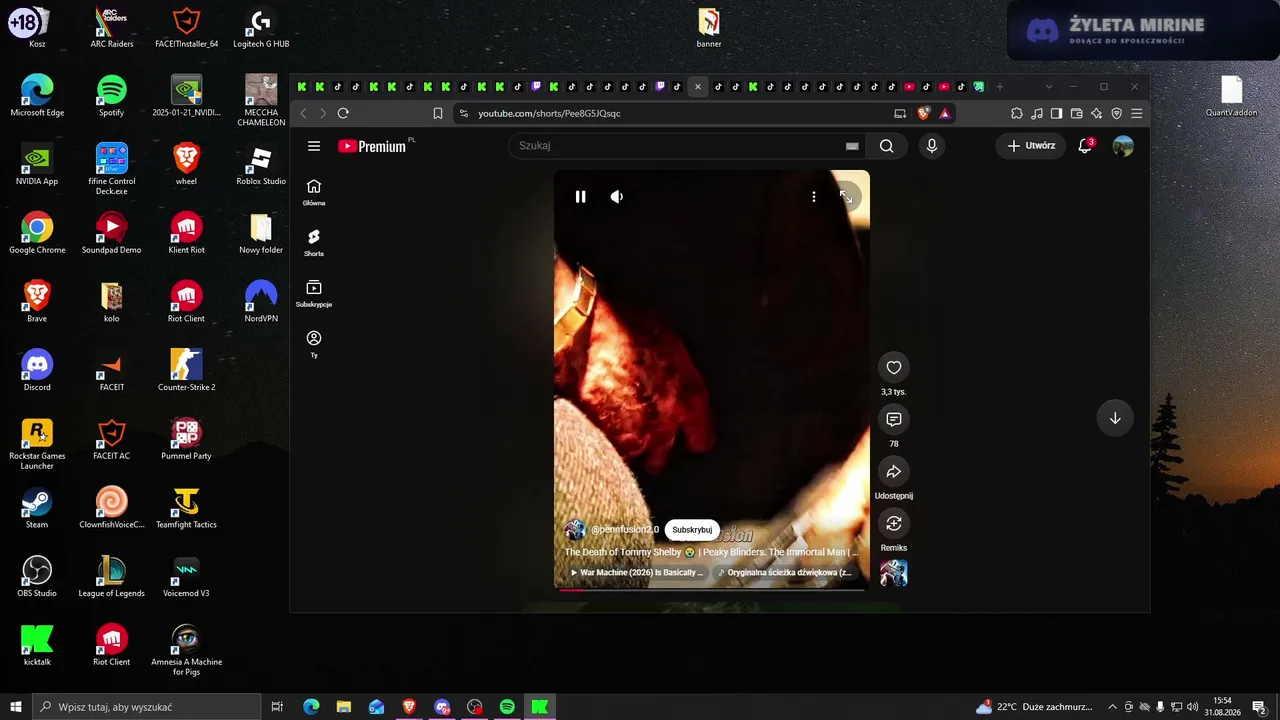Go to the YouTube Premium home logo
The width and height of the screenshot is (1280, 720).
click(372, 146)
